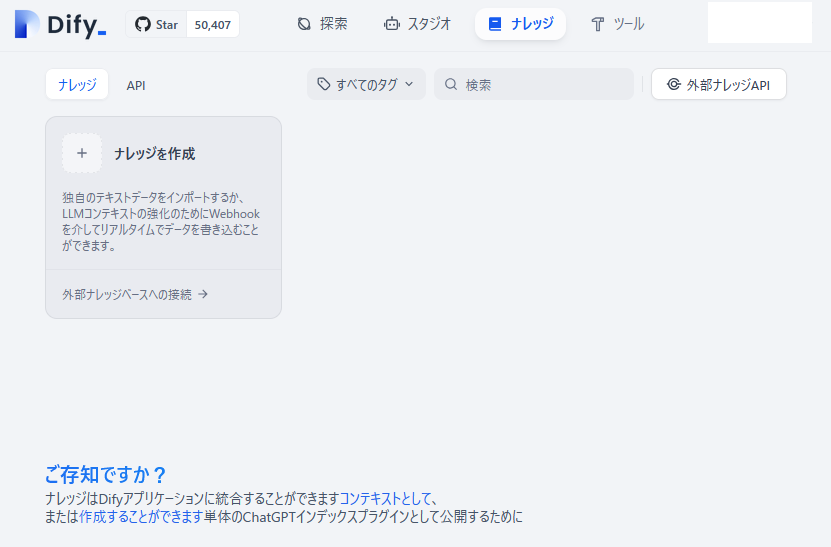The image size is (831, 547).
Task: Open スタジオ (Studio) in top navigation
Action: click(x=418, y=24)
